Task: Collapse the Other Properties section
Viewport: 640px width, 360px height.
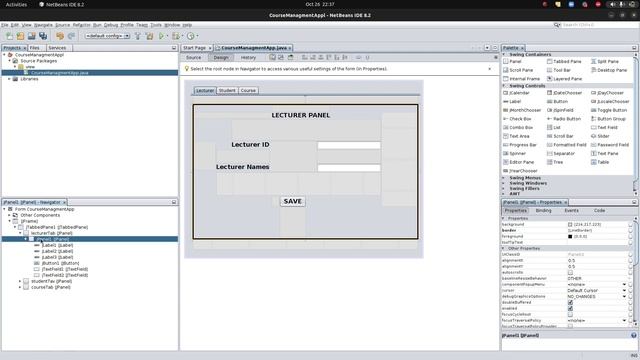Action: (503, 248)
